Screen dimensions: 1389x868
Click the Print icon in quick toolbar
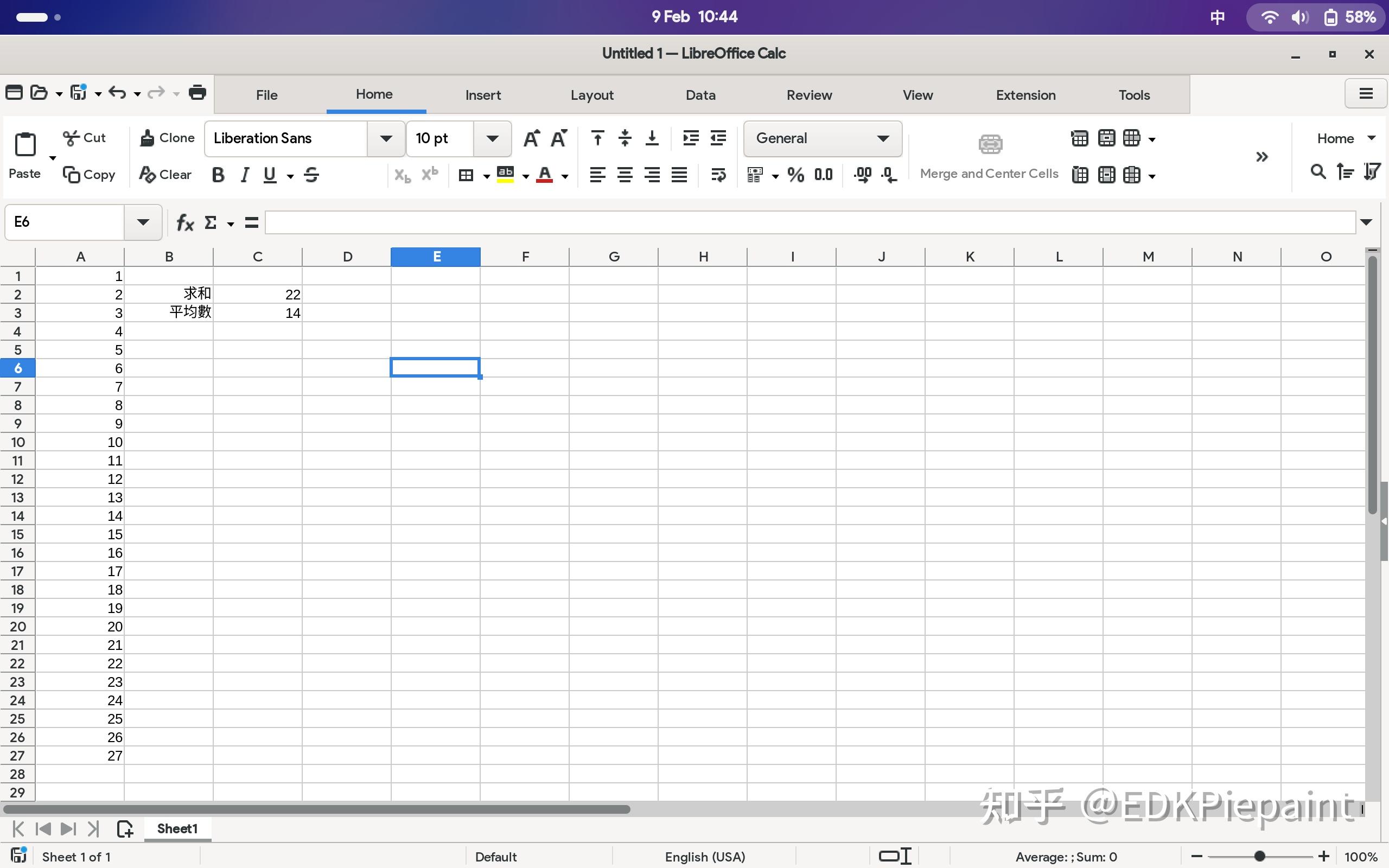pos(197,92)
